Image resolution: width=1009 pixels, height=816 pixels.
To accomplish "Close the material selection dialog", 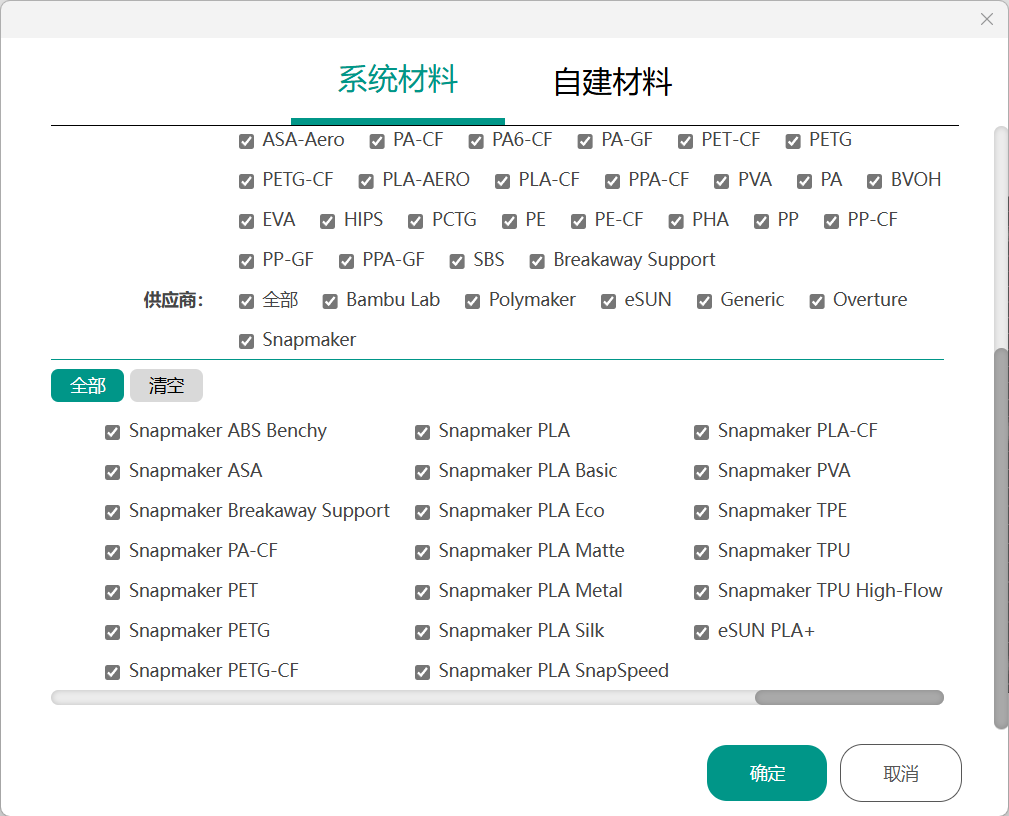I will point(986,19).
